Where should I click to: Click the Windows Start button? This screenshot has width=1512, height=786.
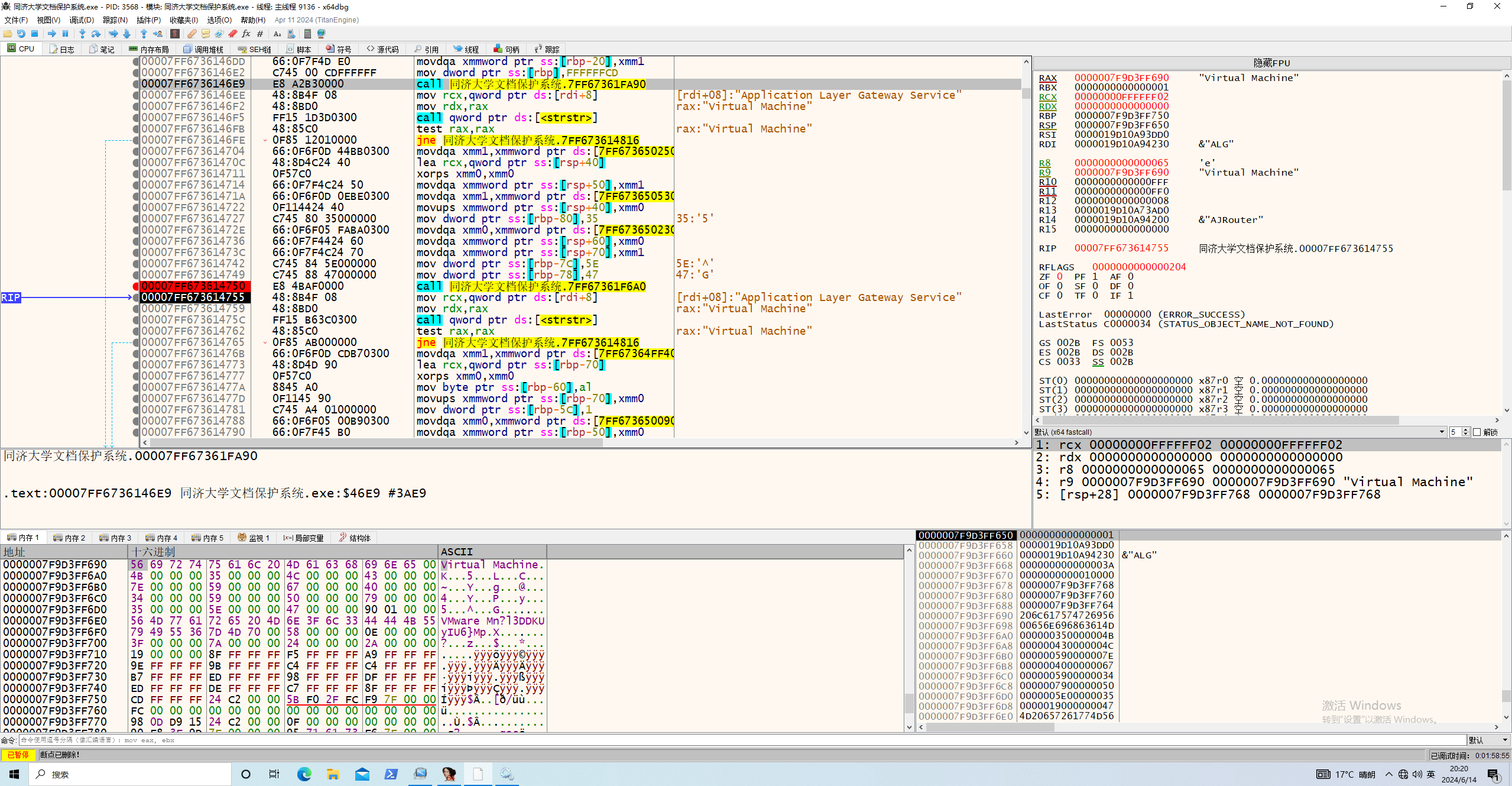[14, 774]
